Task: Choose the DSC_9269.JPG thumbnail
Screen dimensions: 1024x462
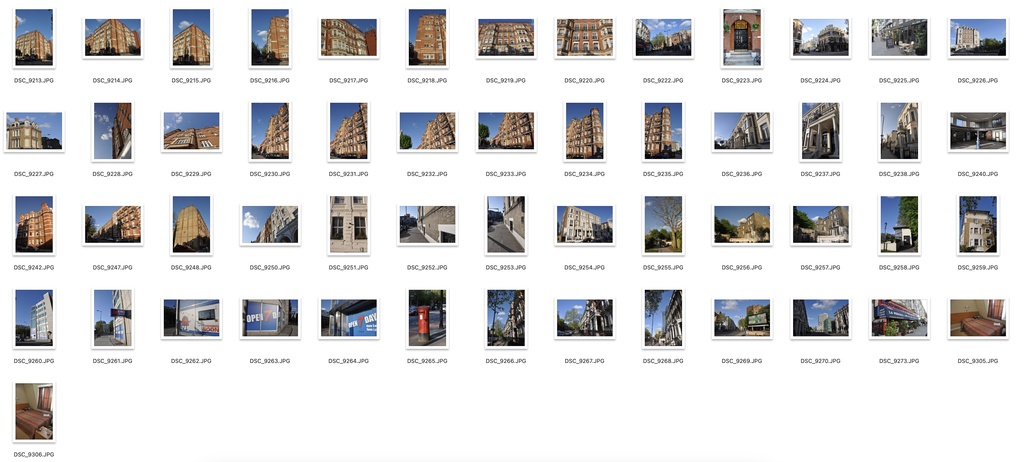Action: pos(742,318)
